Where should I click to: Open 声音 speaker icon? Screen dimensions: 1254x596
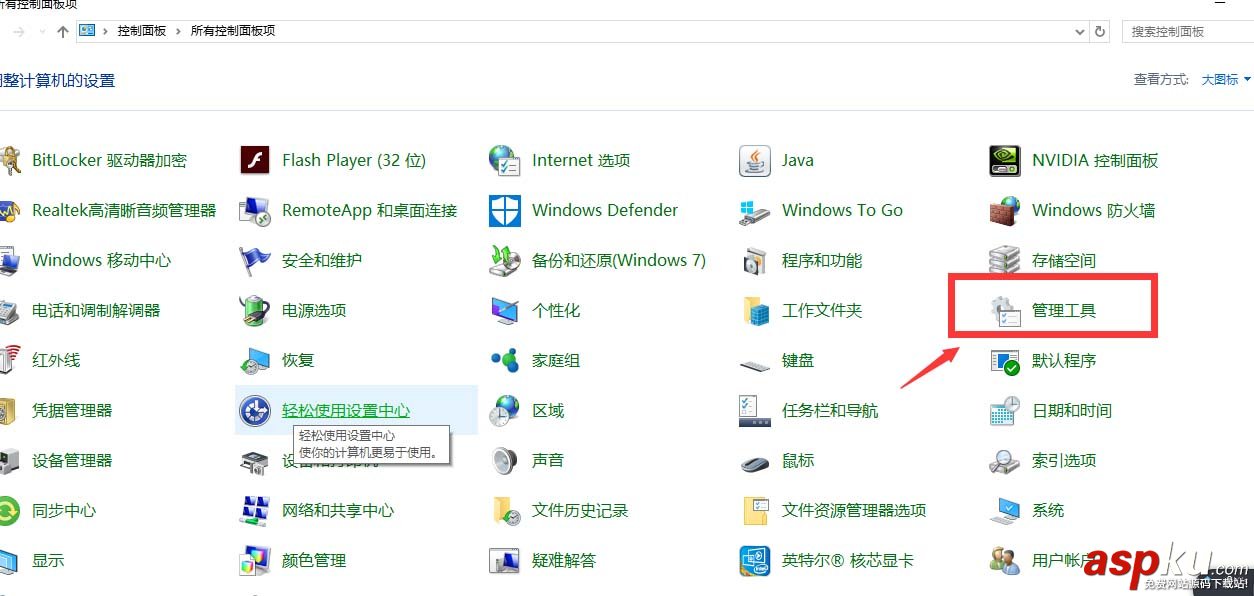click(505, 460)
